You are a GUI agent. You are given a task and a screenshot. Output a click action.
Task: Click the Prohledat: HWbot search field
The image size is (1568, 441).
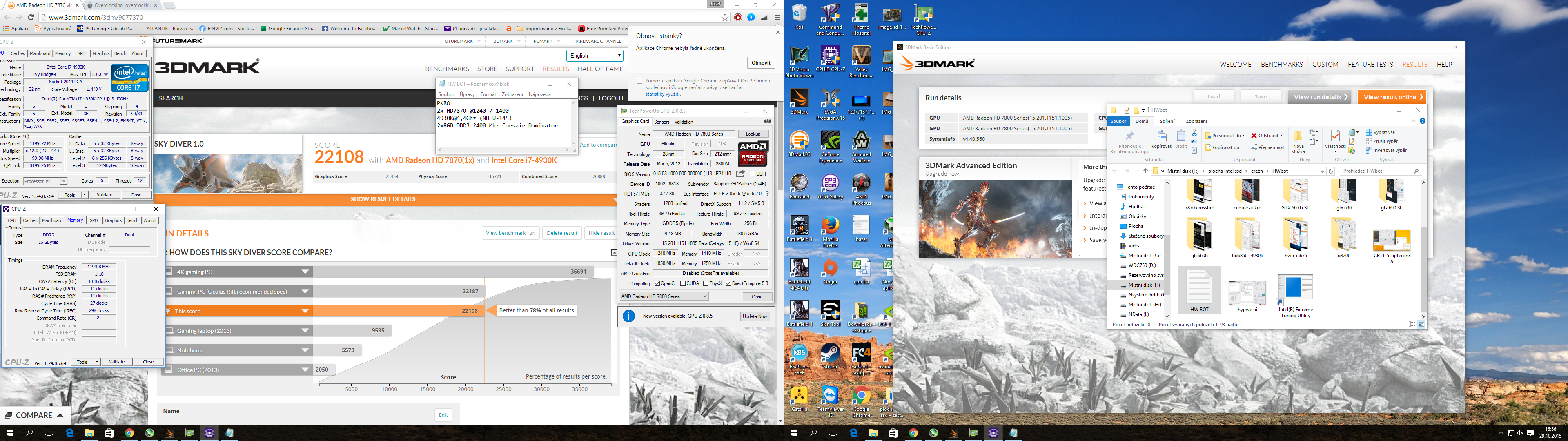pyautogui.click(x=1380, y=171)
